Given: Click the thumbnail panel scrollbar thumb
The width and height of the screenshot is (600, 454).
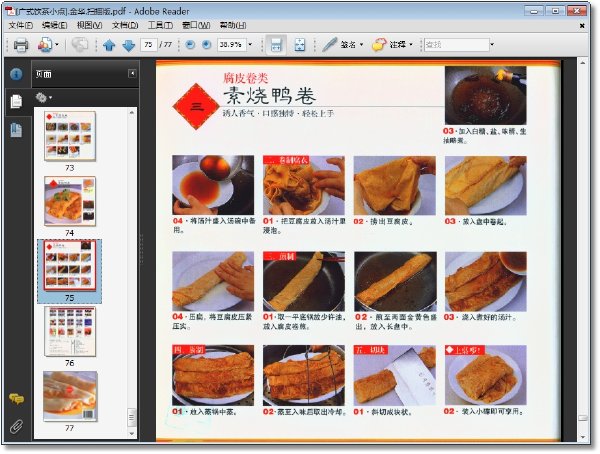Looking at the screenshot, I should pos(131,418).
